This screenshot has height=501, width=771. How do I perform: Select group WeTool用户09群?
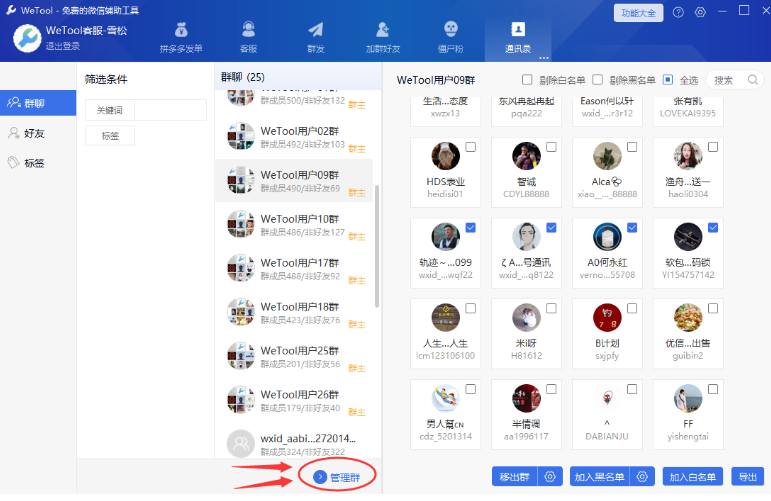click(294, 180)
